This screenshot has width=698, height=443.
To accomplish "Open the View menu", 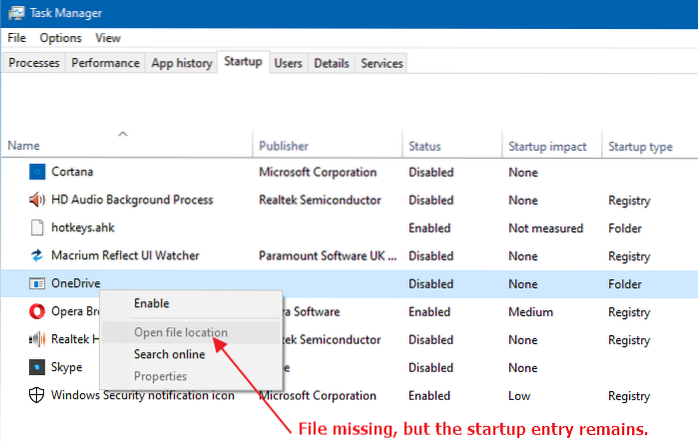I will (108, 38).
